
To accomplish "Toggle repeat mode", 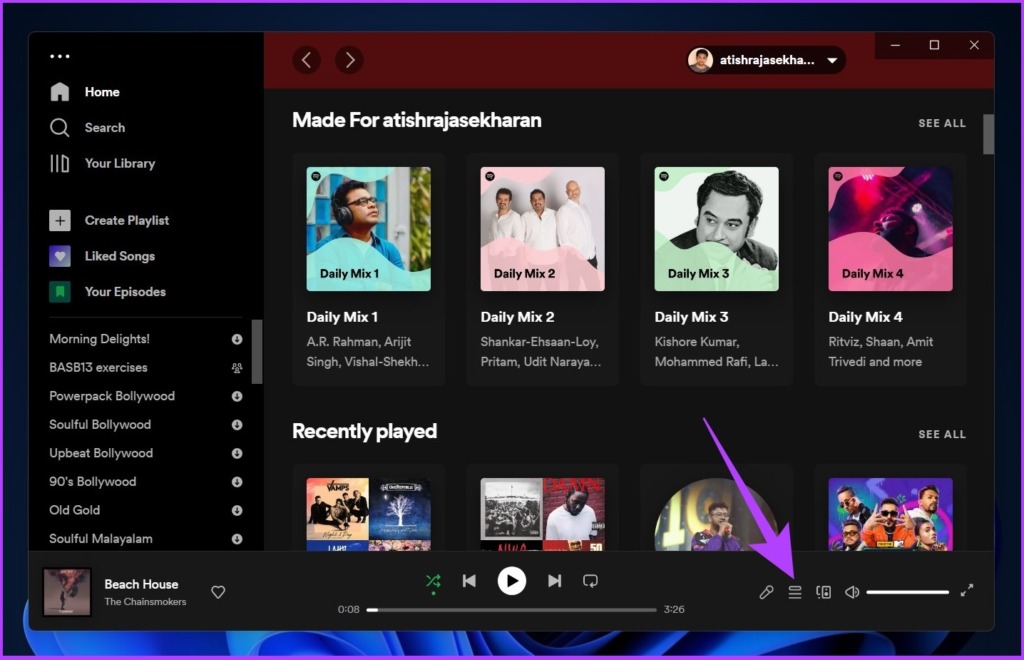I will 590,581.
